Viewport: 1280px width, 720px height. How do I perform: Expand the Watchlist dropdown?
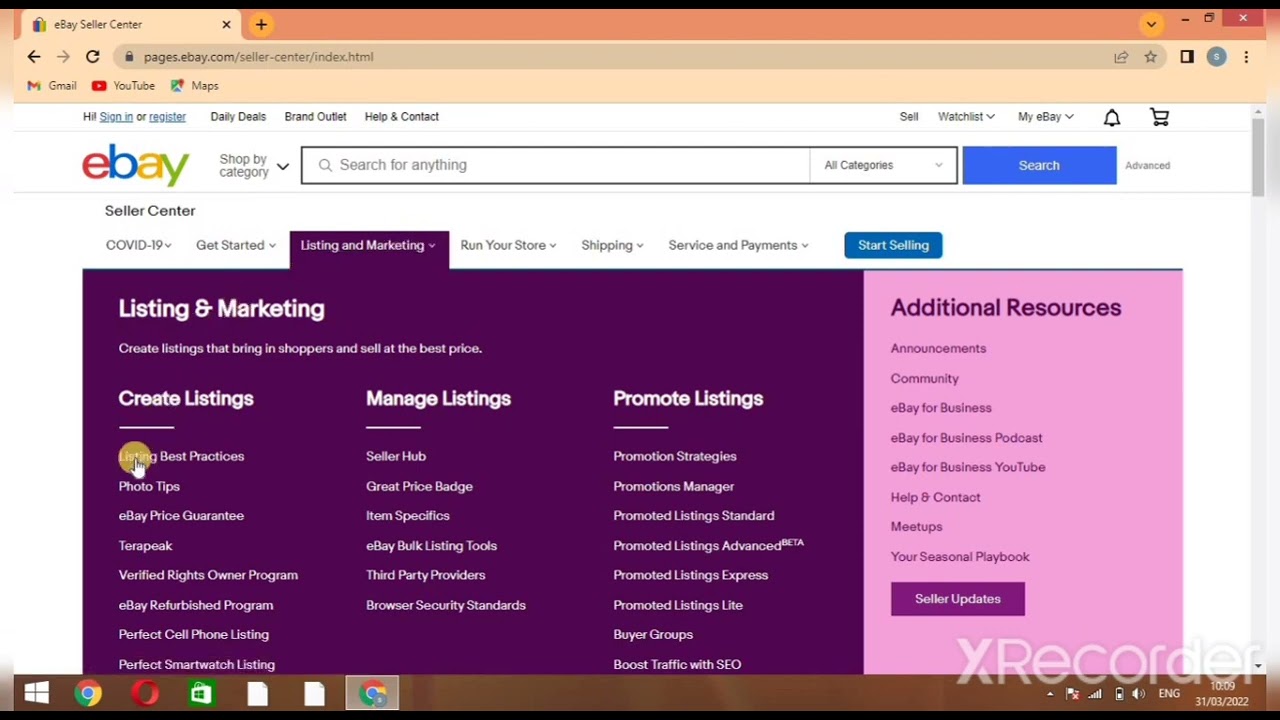click(966, 117)
